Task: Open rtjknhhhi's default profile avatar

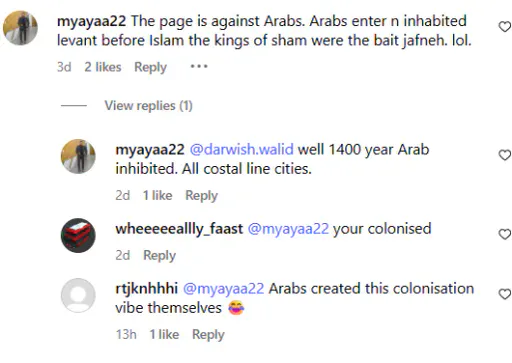Action: (x=78, y=295)
